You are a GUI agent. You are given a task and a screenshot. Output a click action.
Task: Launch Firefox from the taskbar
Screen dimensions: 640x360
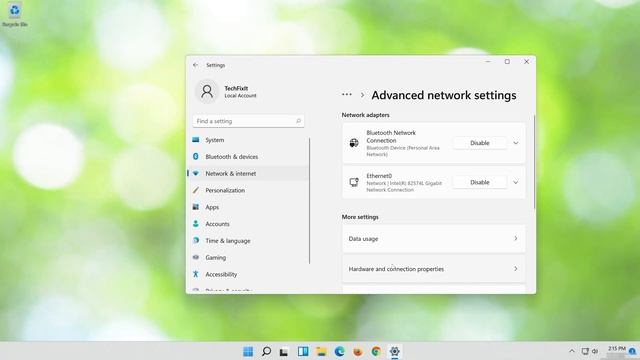point(358,351)
